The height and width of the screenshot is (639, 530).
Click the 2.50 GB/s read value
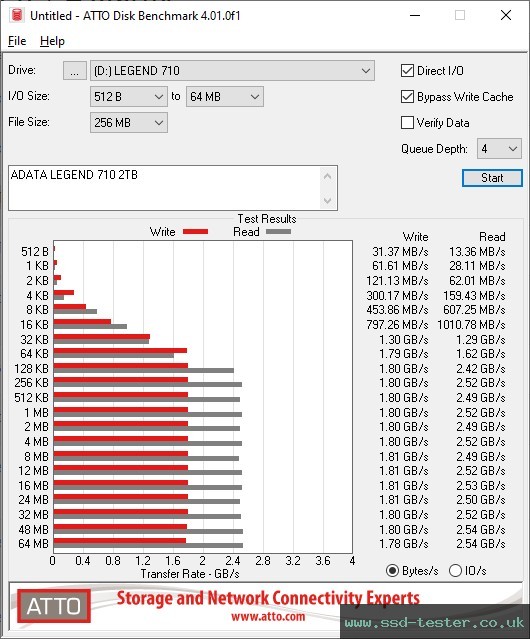point(481,500)
